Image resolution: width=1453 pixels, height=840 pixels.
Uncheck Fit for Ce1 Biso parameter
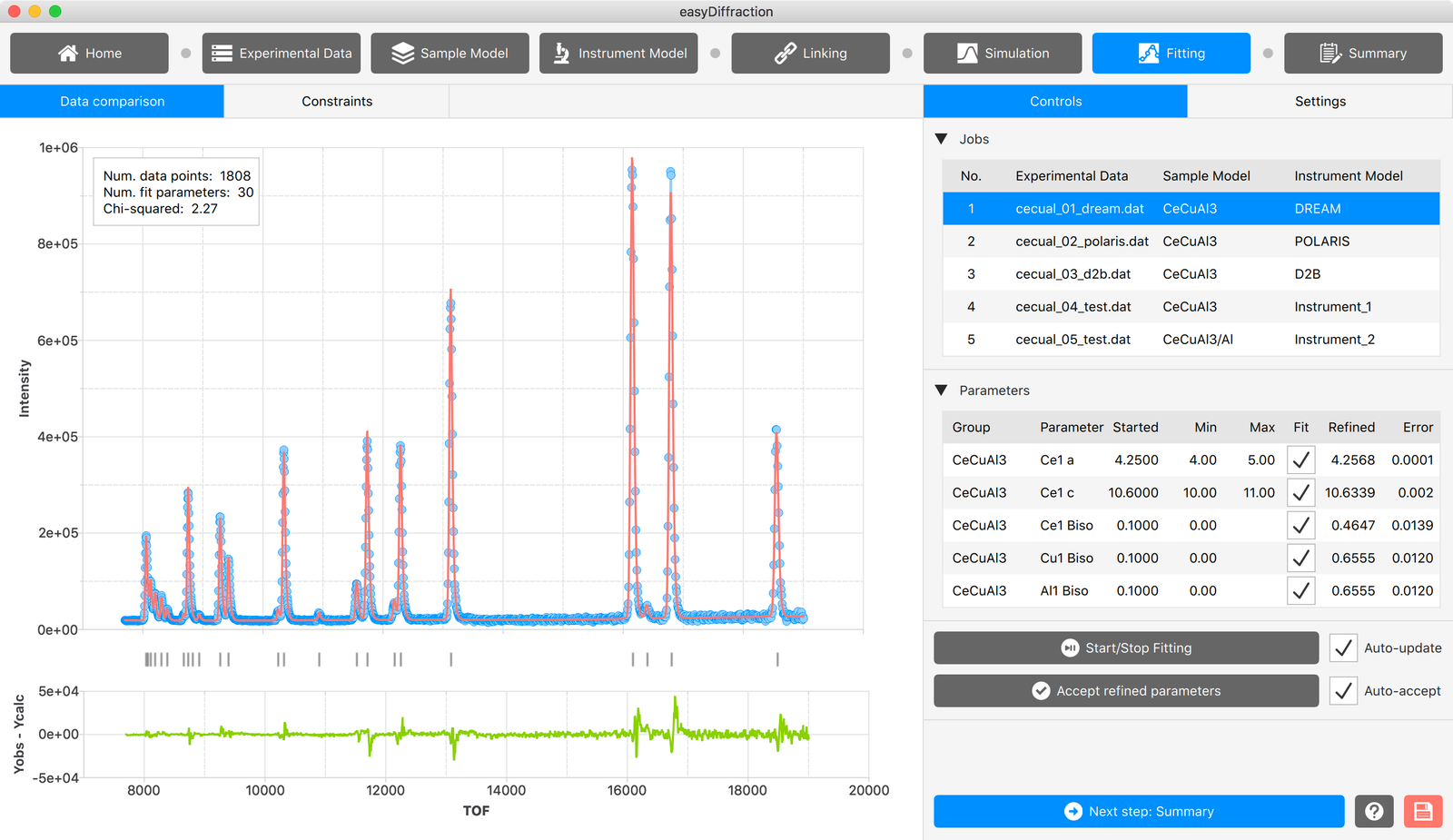[1301, 526]
